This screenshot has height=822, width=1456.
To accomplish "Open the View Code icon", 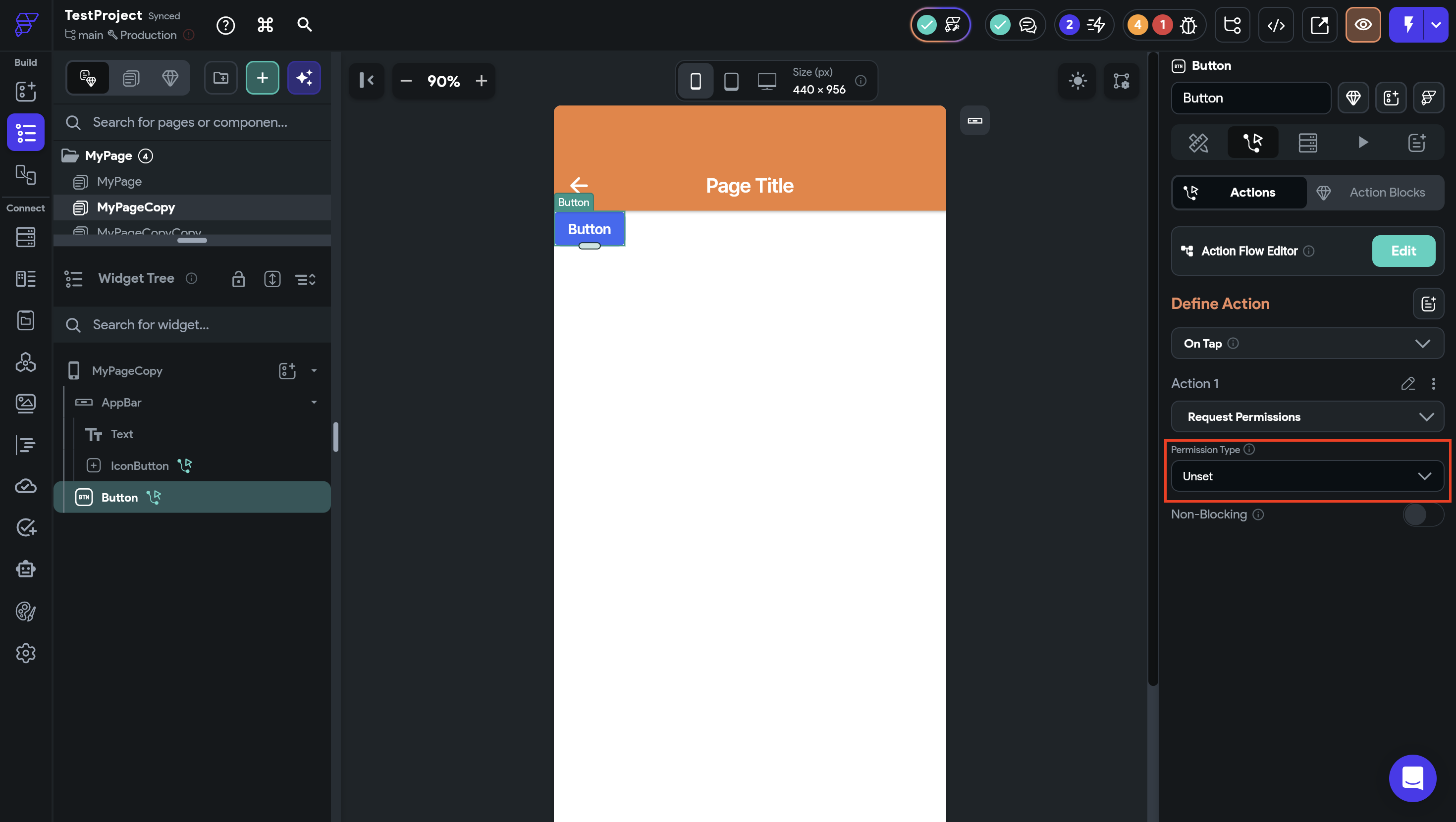I will coord(1276,25).
